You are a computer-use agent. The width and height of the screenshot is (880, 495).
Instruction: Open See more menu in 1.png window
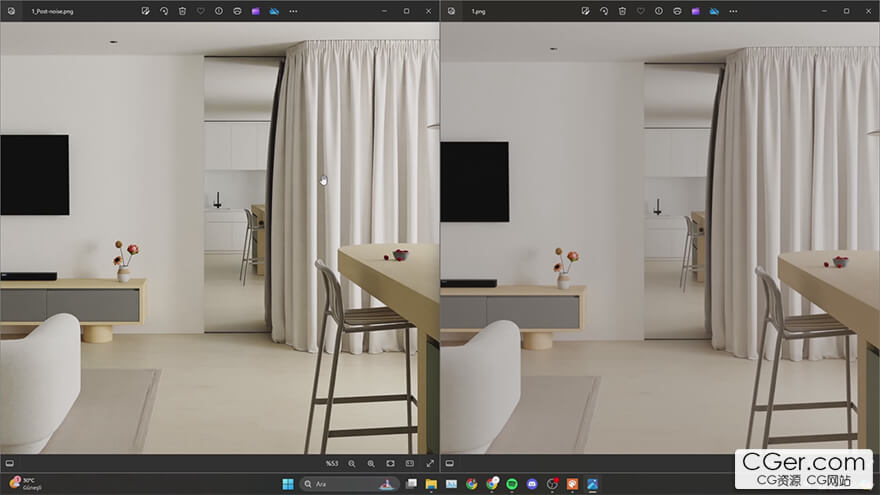point(733,11)
